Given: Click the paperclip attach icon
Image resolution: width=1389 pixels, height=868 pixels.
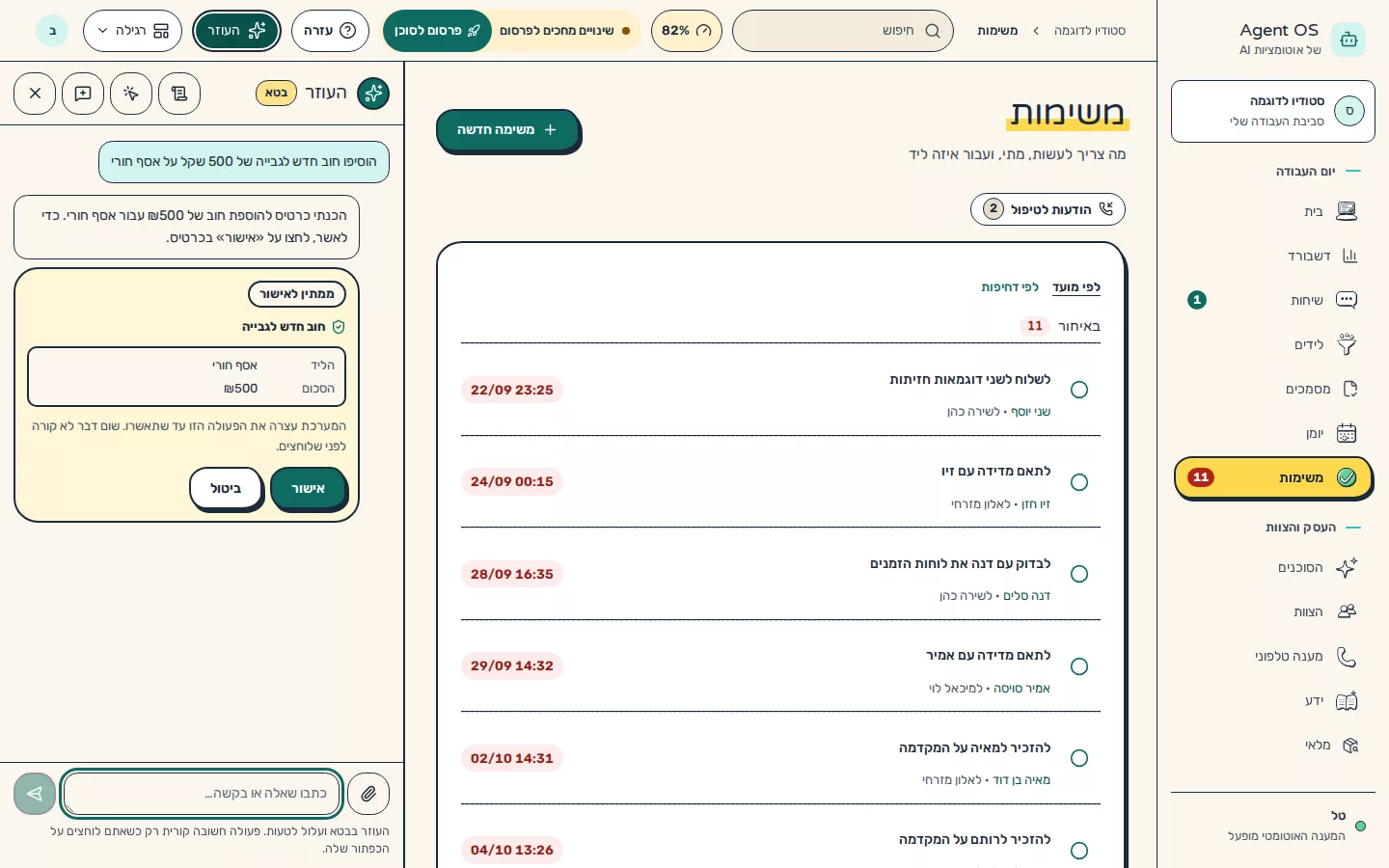Looking at the screenshot, I should (368, 794).
